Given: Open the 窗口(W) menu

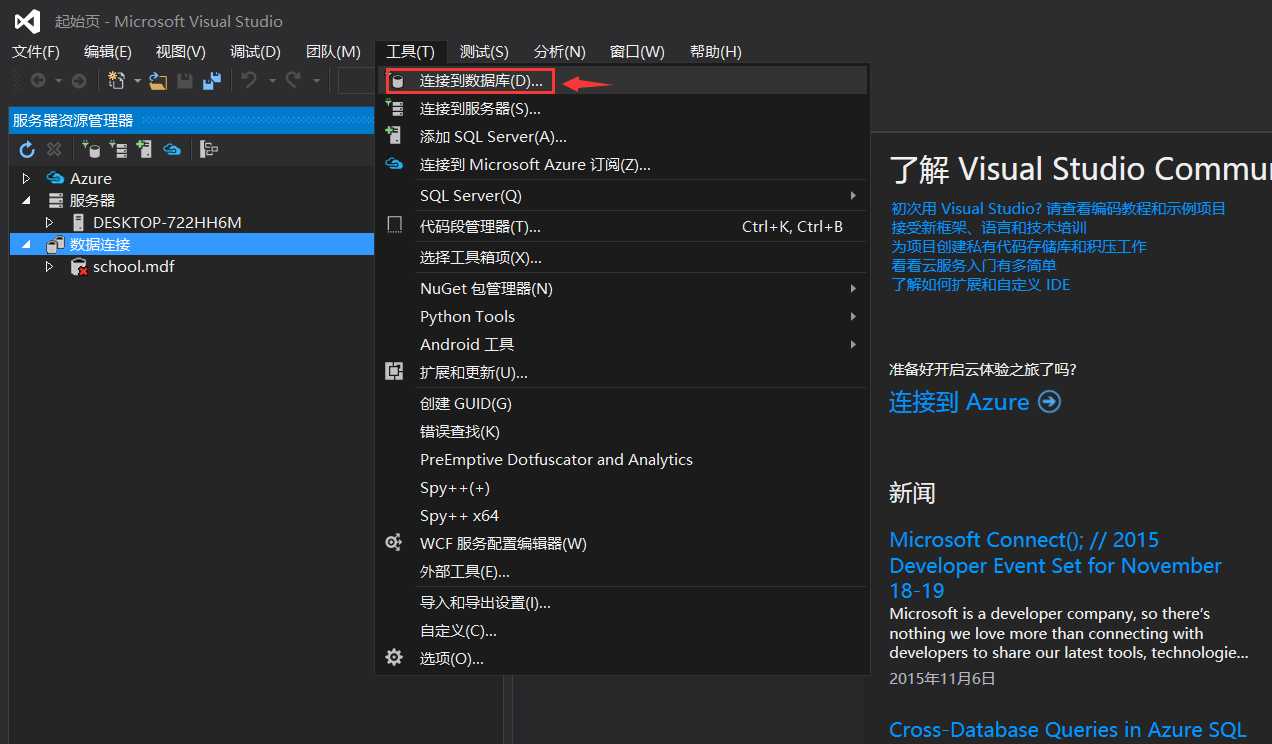Looking at the screenshot, I should 637,51.
